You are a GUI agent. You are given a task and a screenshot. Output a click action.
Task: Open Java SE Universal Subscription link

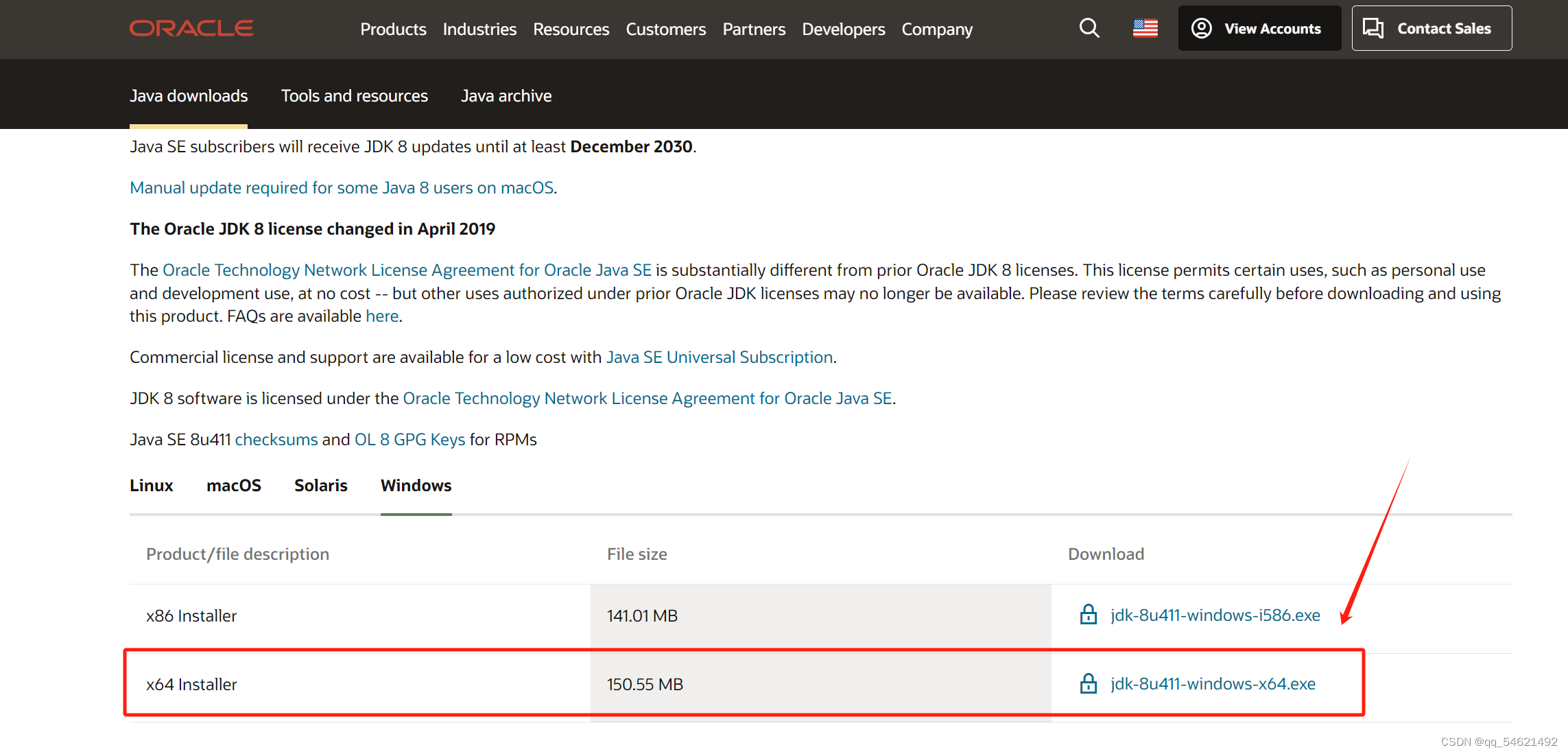click(x=720, y=357)
